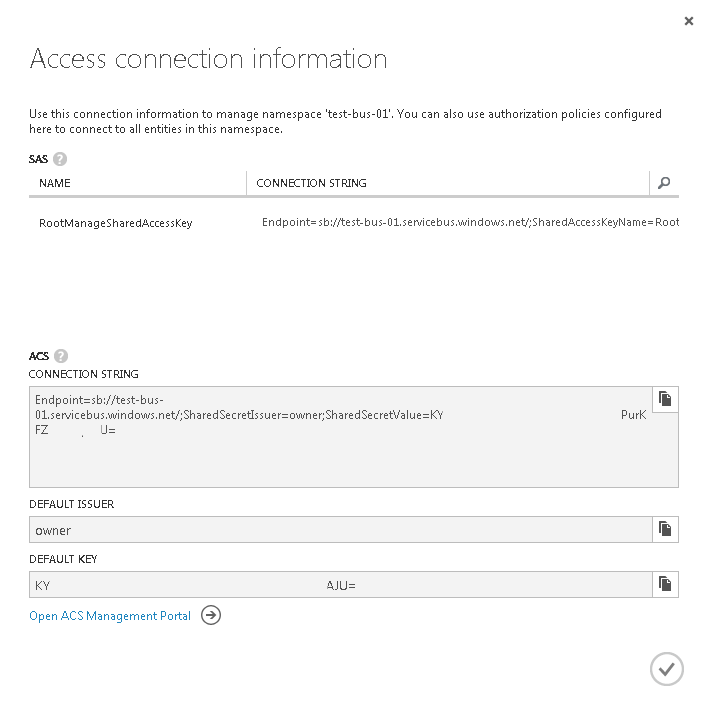Open the ACS Management Portal link
The height and width of the screenshot is (709, 705).
coord(110,616)
